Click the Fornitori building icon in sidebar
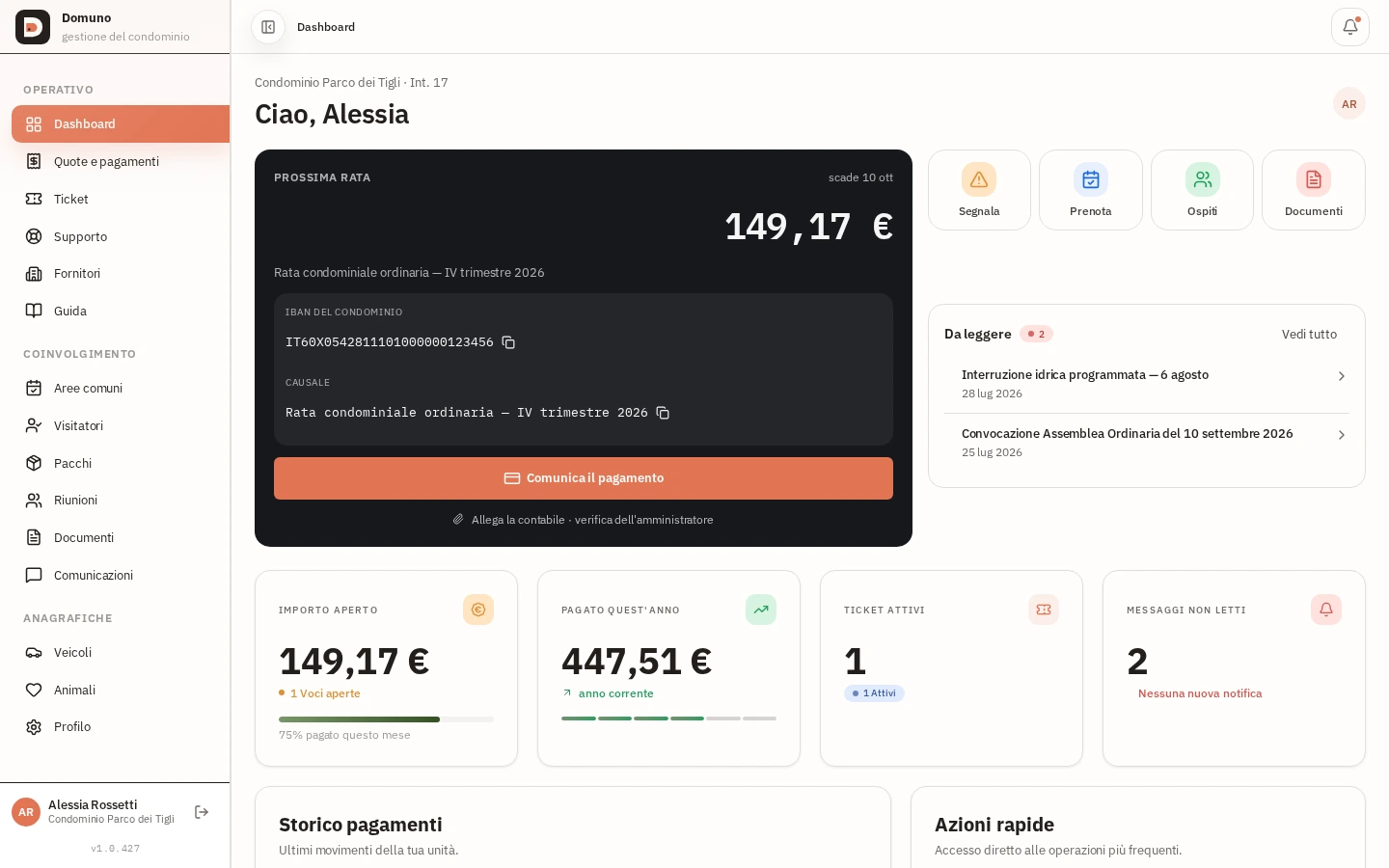This screenshot has width=1389, height=868. (34, 274)
